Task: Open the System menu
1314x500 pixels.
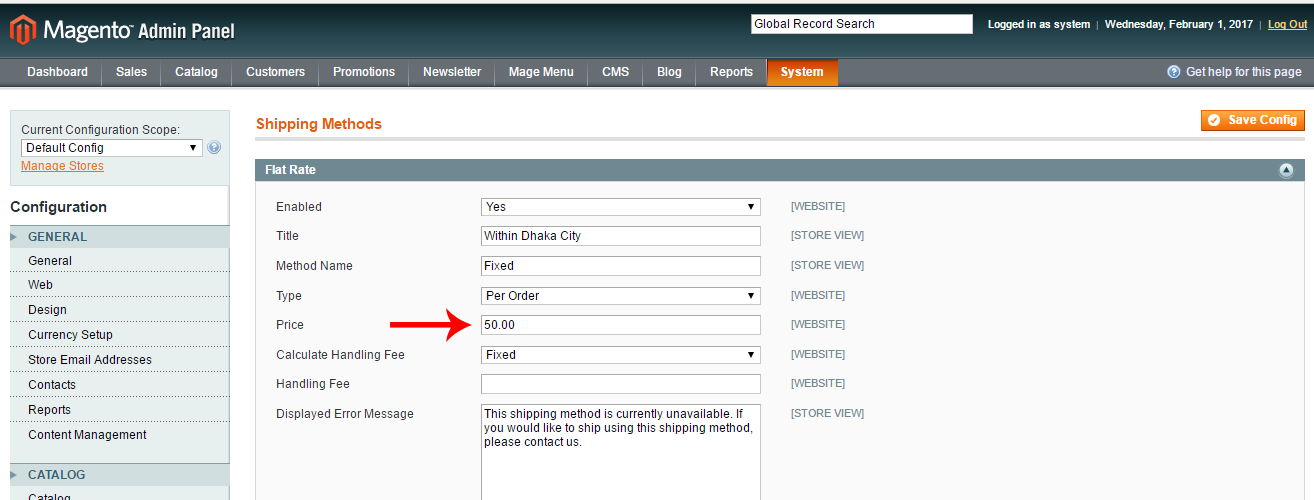Action: coord(802,72)
